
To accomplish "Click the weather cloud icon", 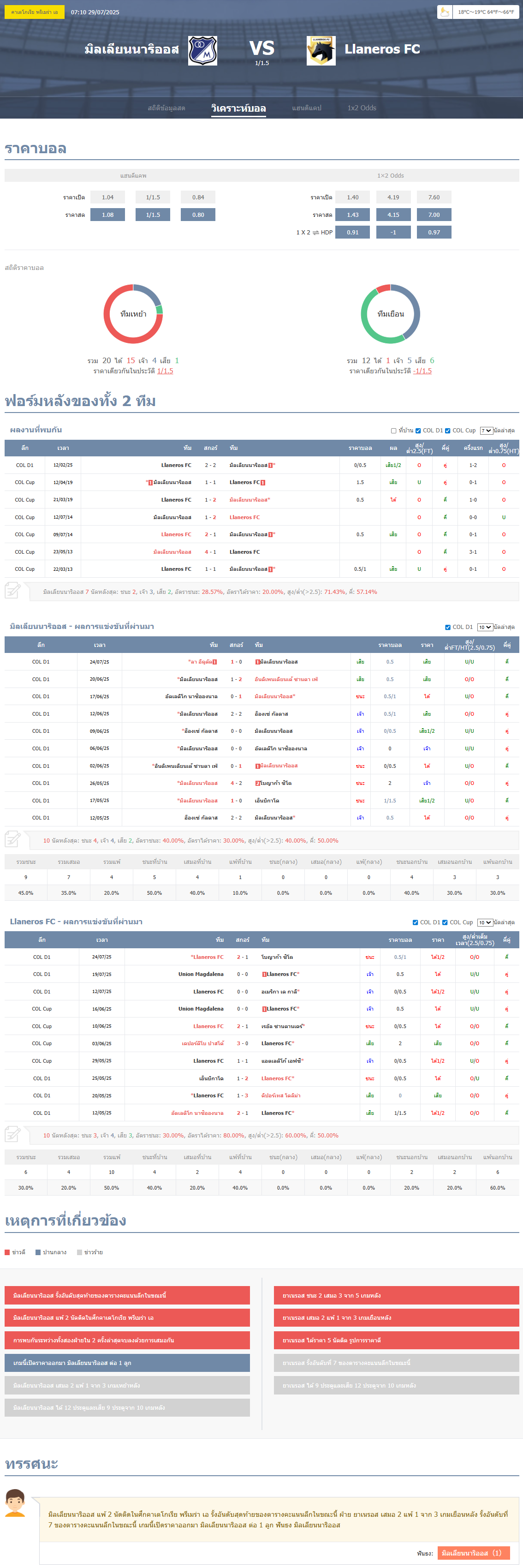I will (x=445, y=12).
